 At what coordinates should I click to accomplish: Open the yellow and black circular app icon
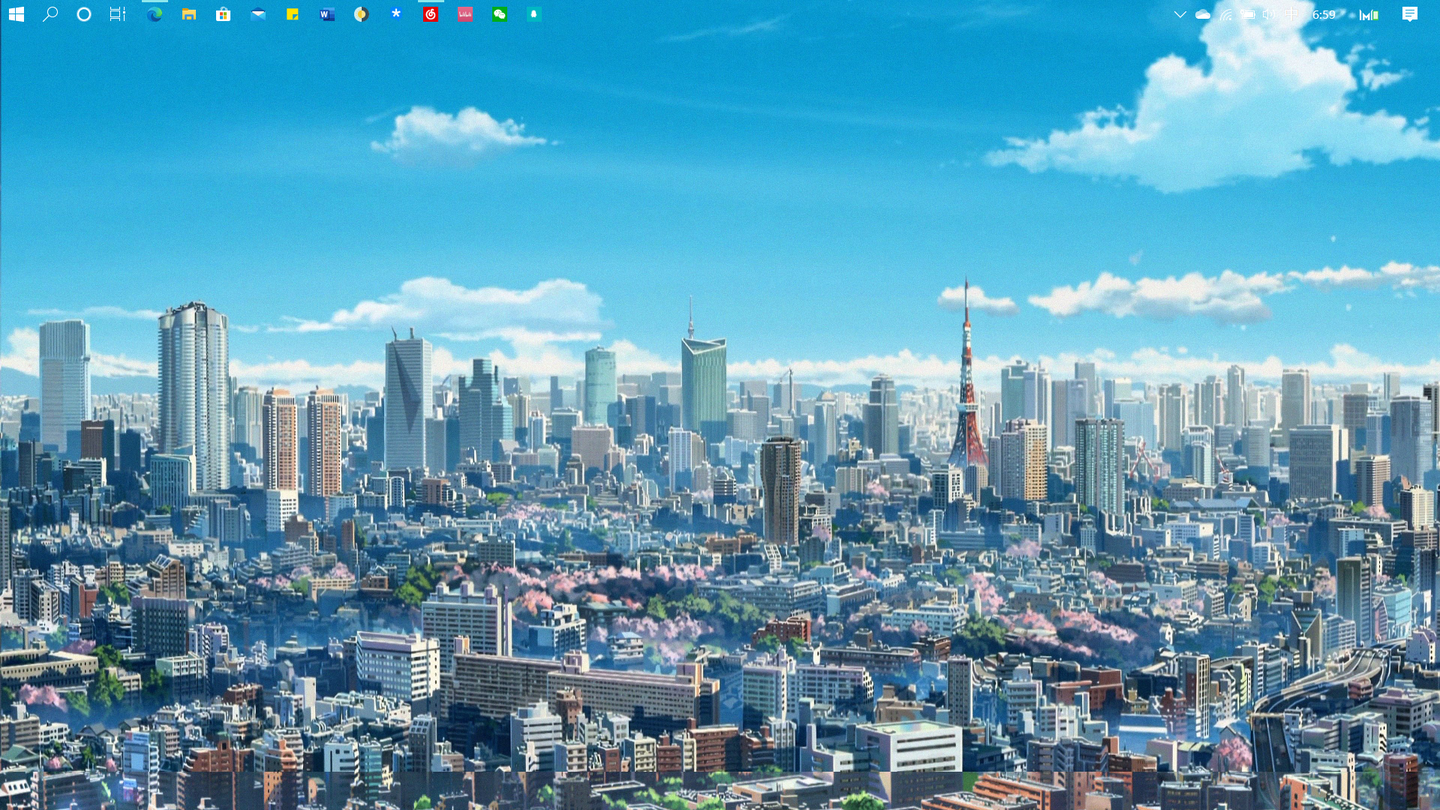coord(361,14)
